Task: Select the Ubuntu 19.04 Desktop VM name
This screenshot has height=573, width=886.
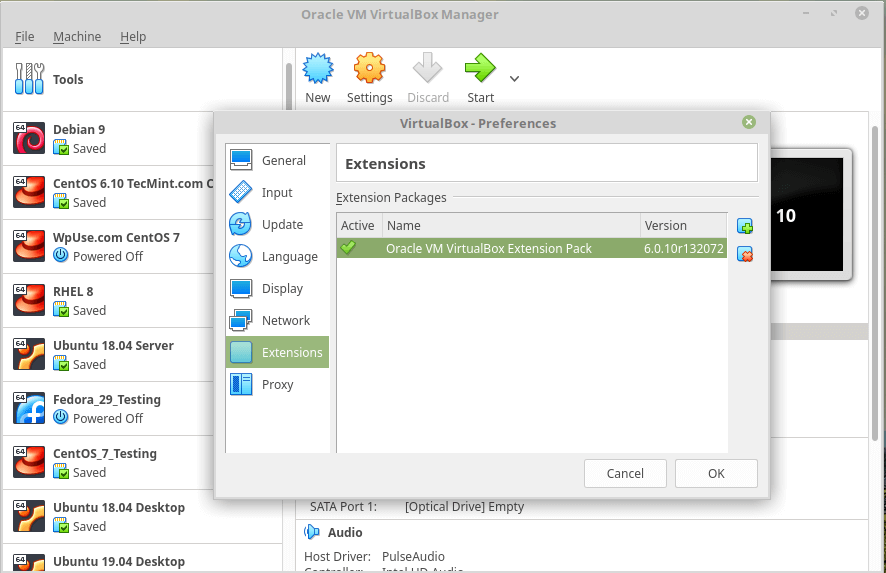Action: pyautogui.click(x=119, y=561)
